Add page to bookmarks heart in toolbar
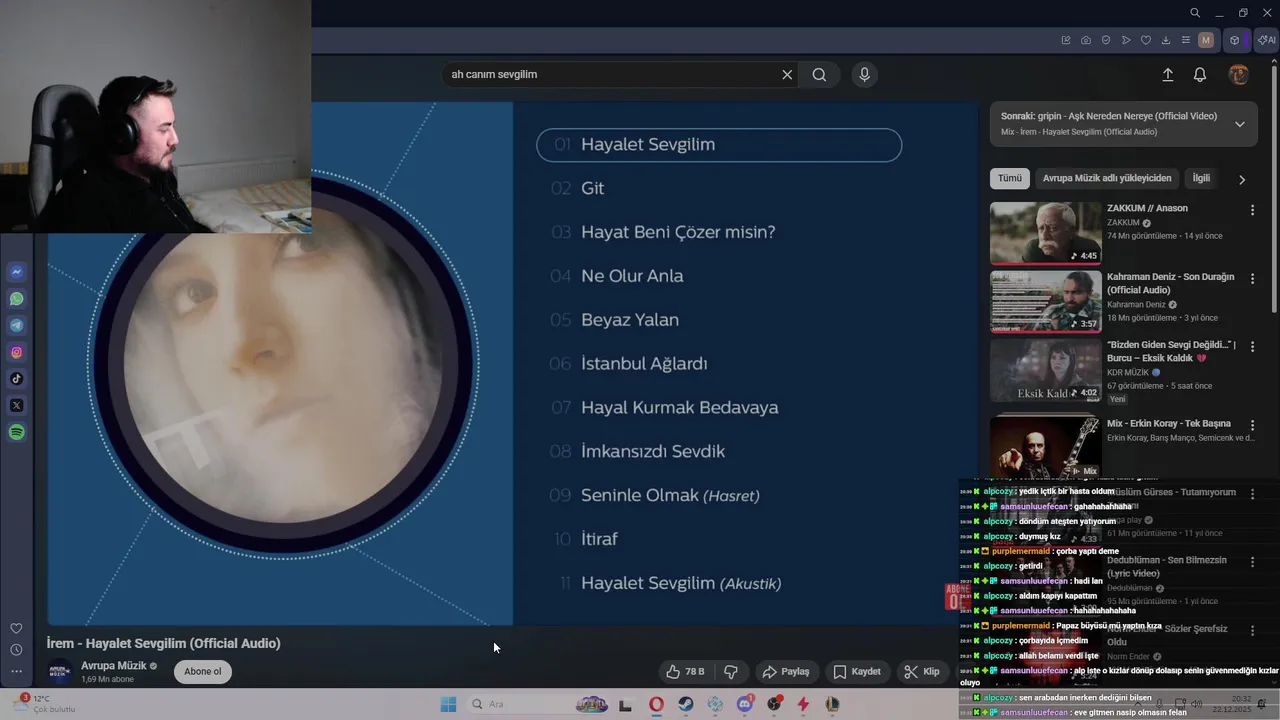 pos(1146,40)
